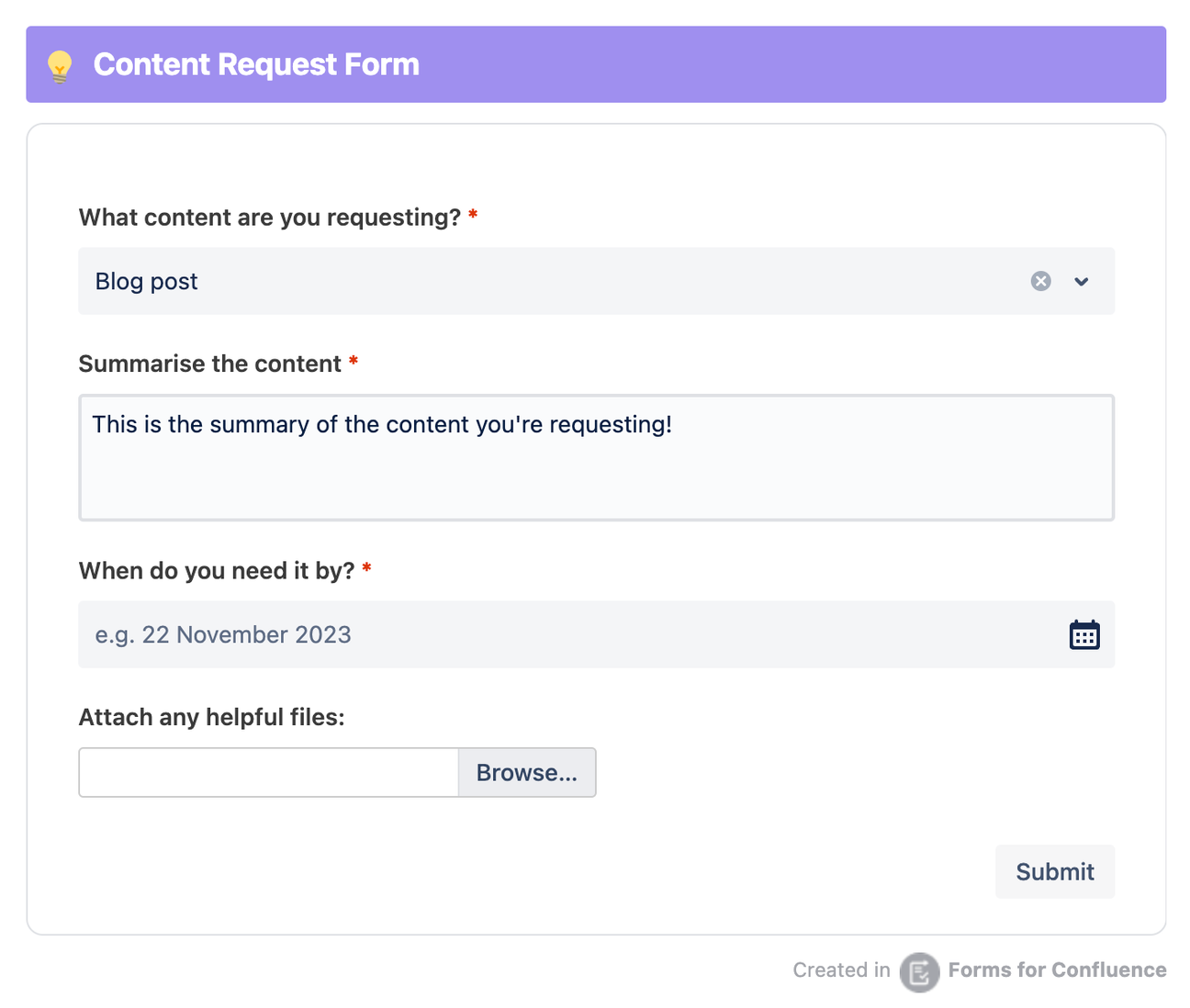
Task: Click the Forms for Confluence logo icon
Action: 918,972
